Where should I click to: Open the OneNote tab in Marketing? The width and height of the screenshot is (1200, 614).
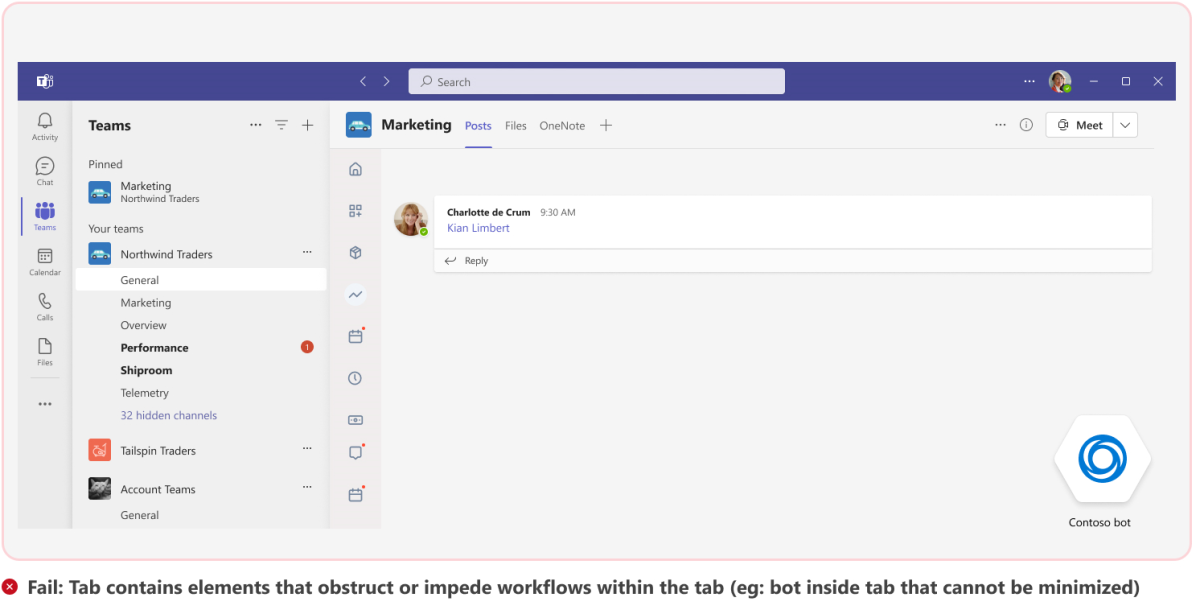click(561, 126)
